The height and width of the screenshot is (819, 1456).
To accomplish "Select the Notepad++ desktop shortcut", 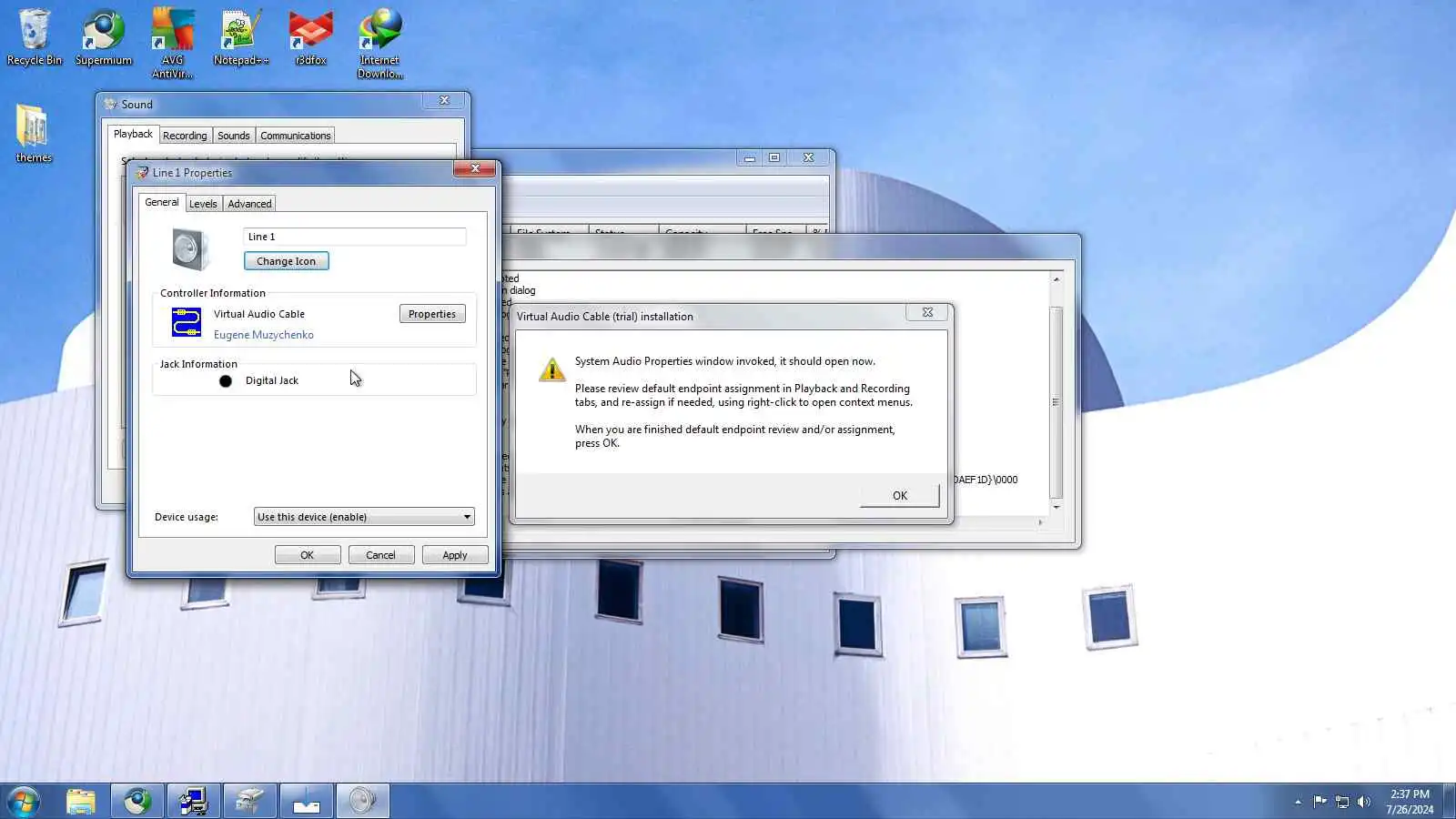I will pyautogui.click(x=241, y=37).
